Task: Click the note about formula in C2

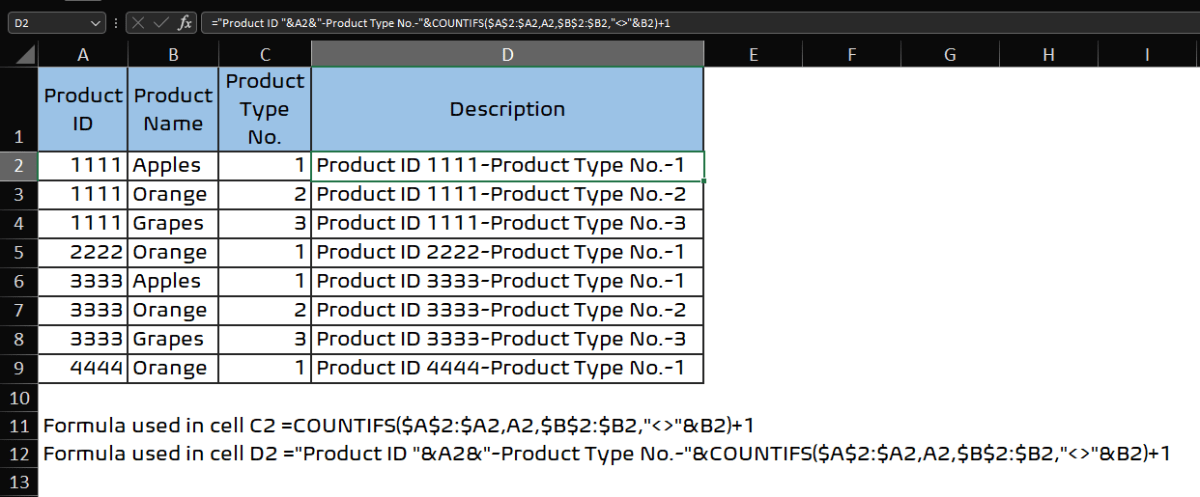Action: [x=398, y=425]
